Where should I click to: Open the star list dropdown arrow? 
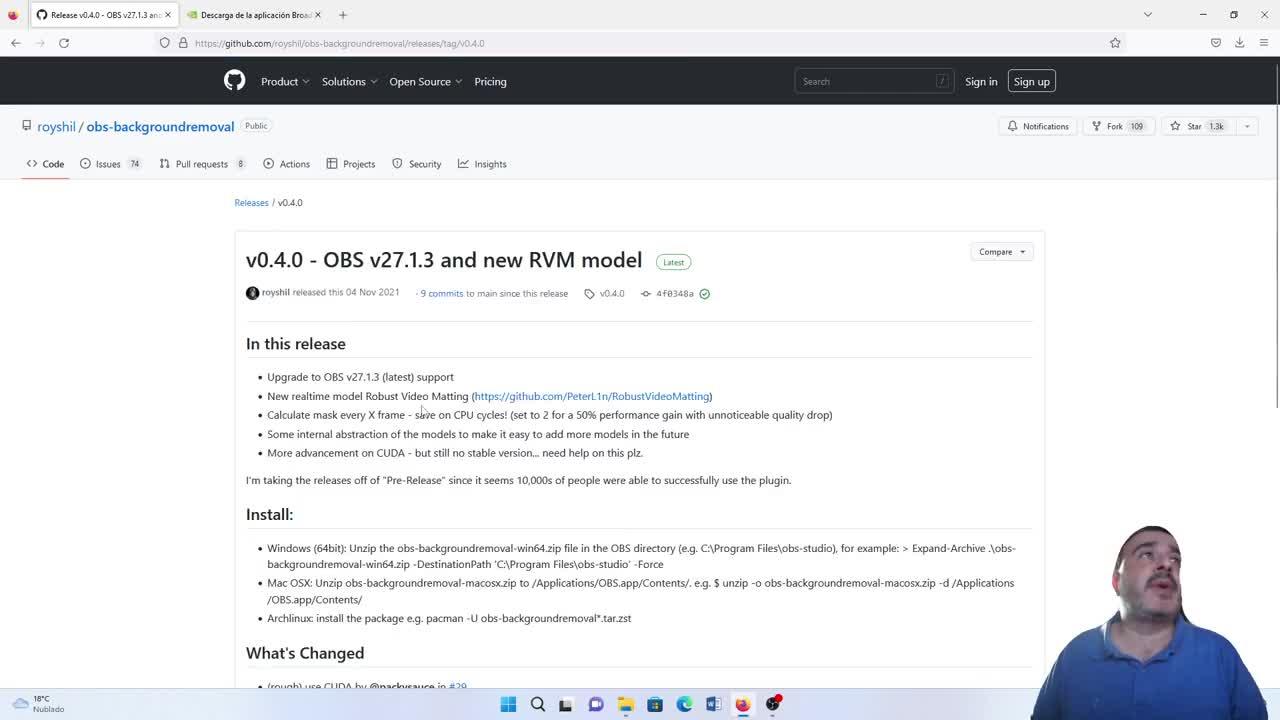click(1247, 126)
